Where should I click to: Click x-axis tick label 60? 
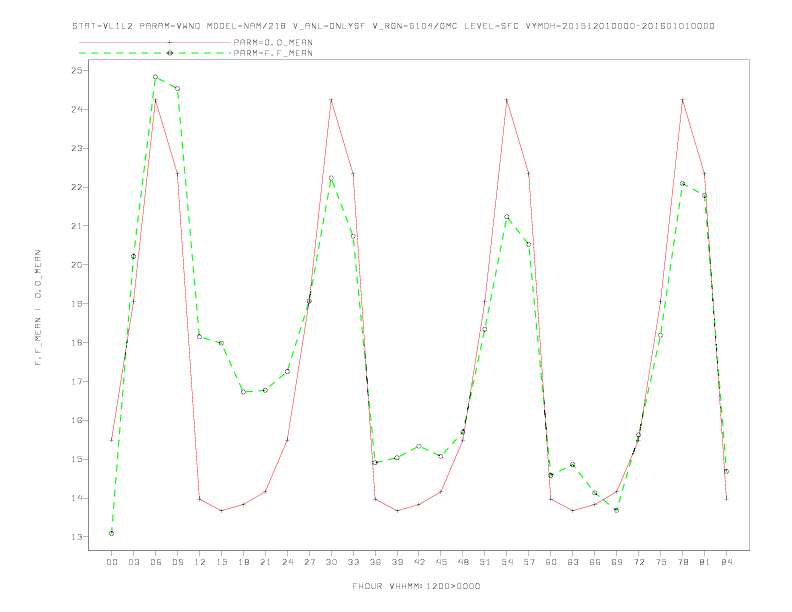point(551,562)
